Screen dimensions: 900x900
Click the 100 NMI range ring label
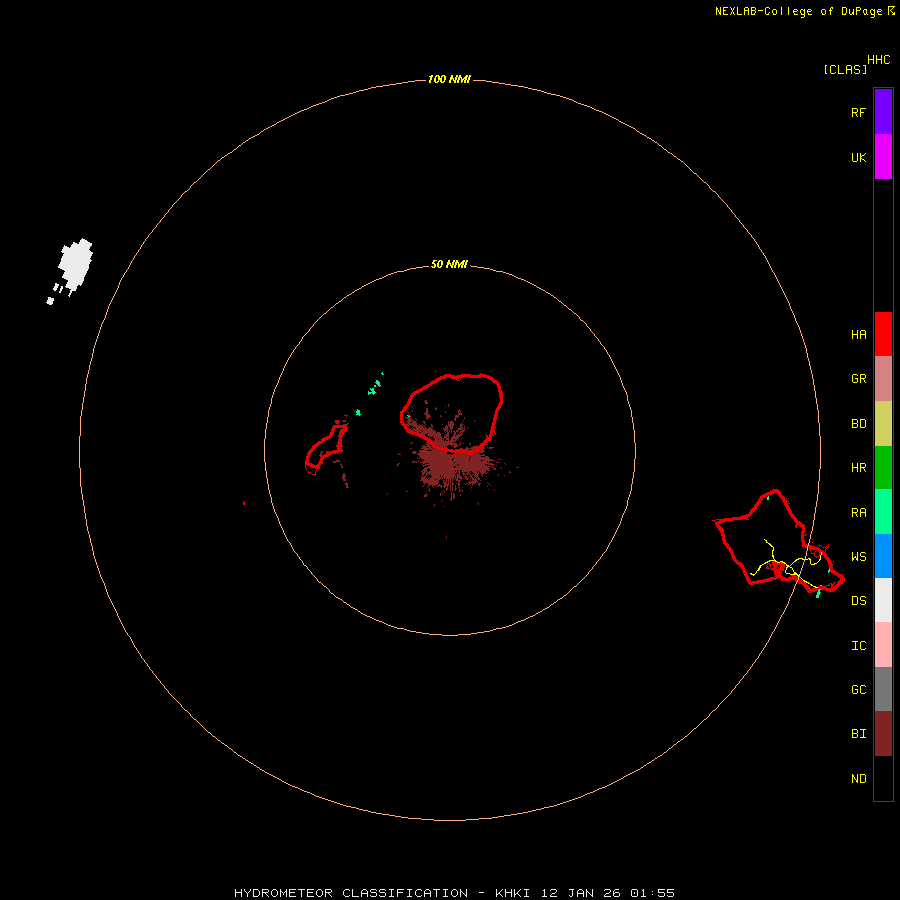click(x=449, y=79)
